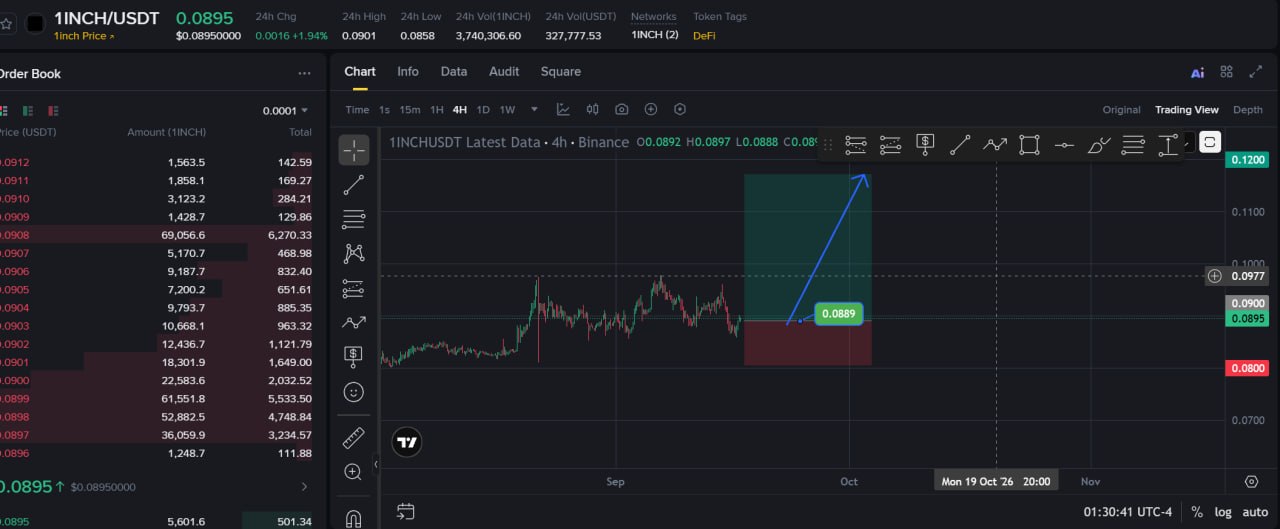Pick the brush tool in floating toolbar

point(1099,145)
